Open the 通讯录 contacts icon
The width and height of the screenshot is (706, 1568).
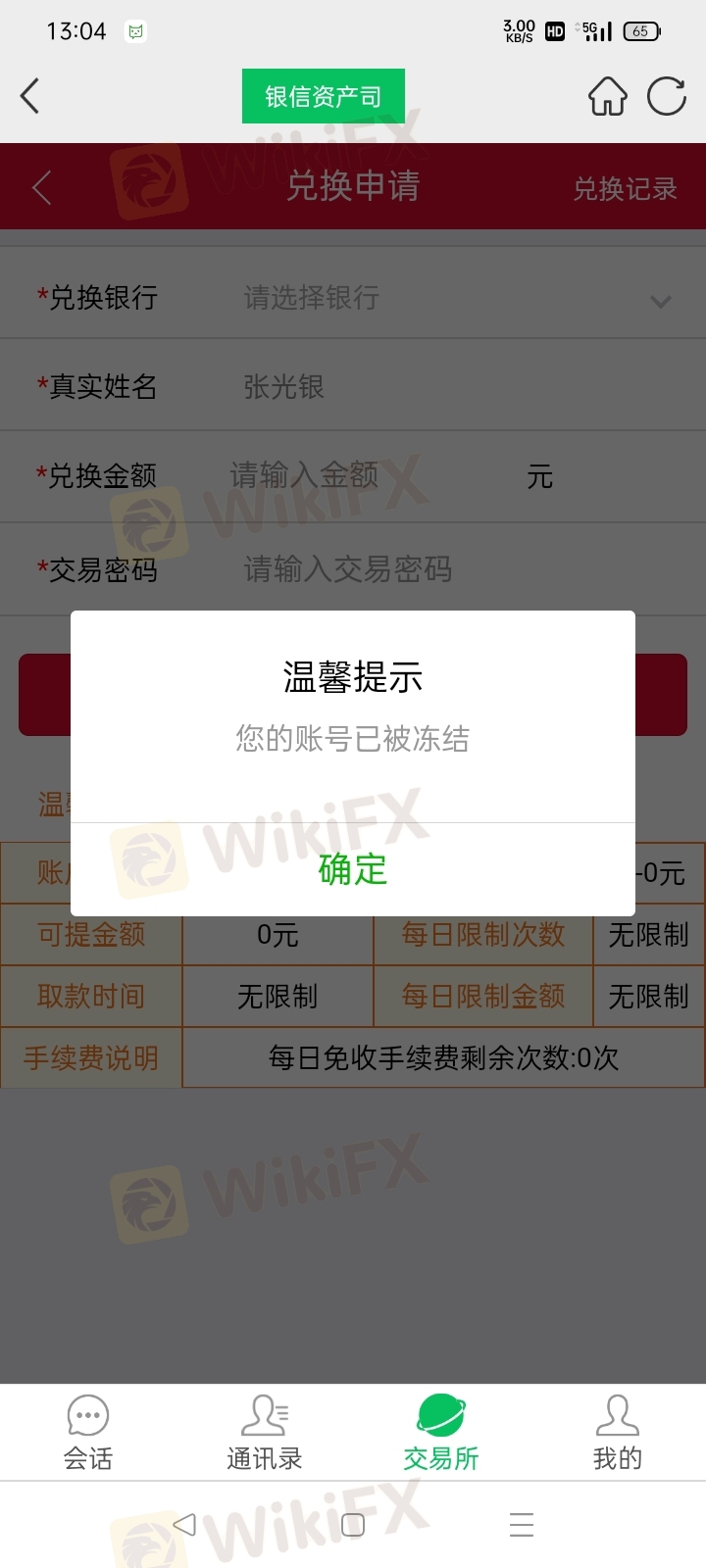(265, 1415)
